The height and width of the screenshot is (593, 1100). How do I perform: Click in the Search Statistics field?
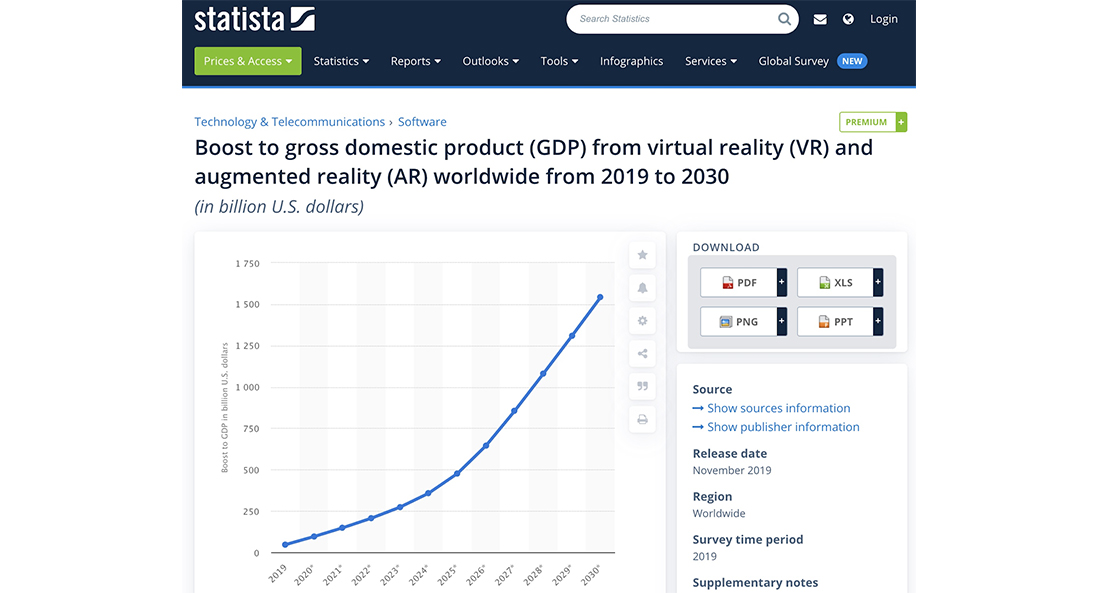click(670, 19)
